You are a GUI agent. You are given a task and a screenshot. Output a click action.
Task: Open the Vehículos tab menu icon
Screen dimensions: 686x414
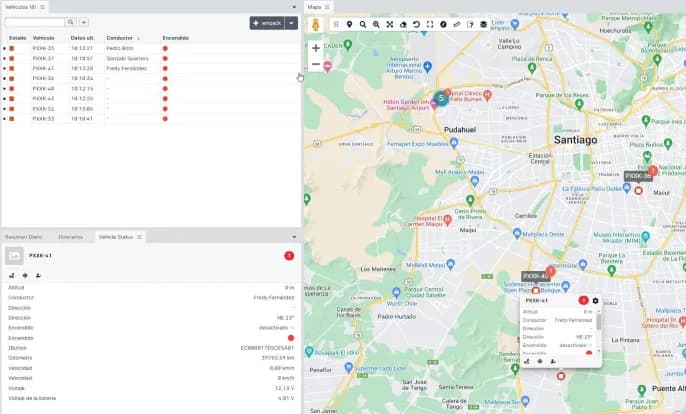pos(42,7)
